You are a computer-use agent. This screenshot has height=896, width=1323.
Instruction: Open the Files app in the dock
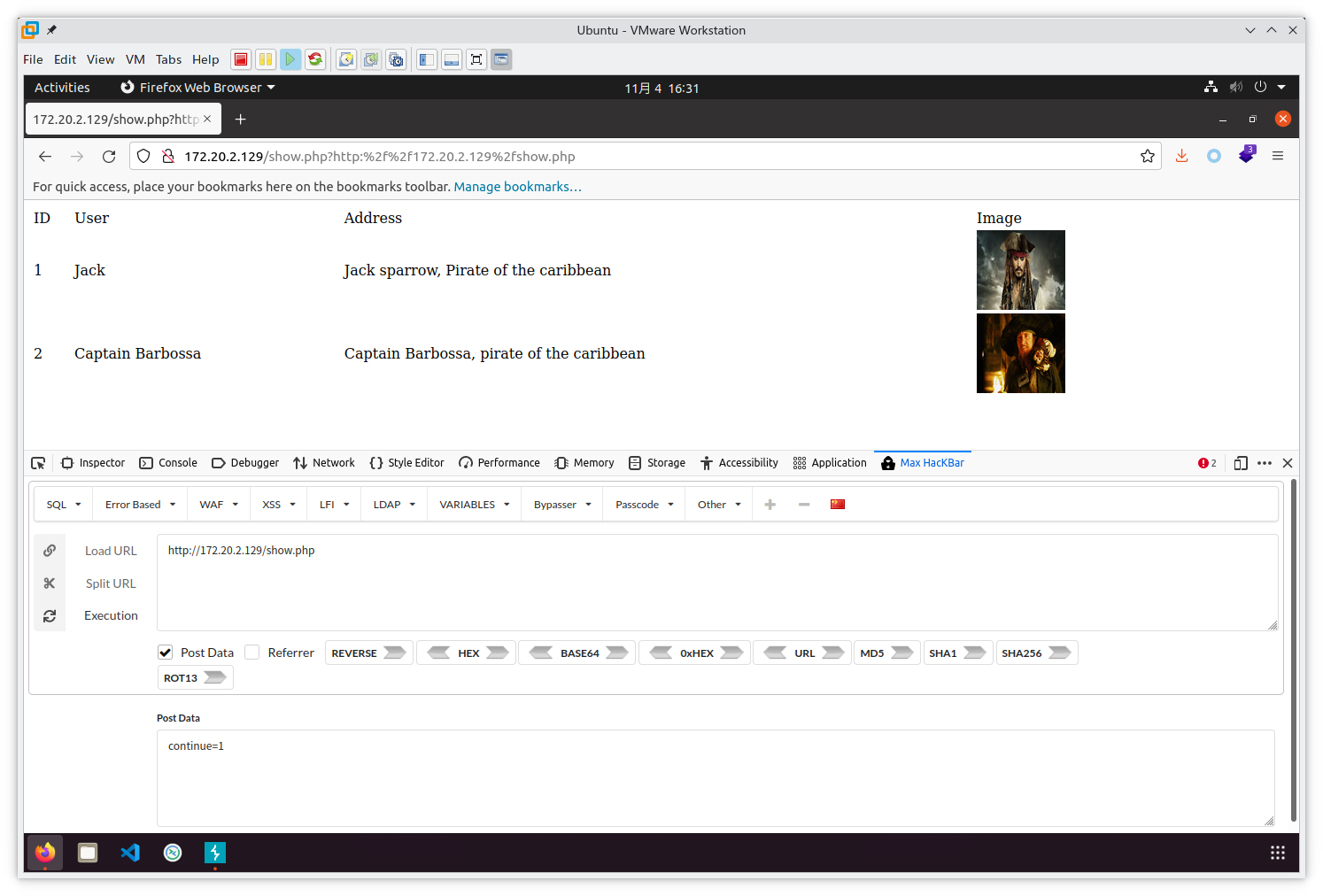pyautogui.click(x=88, y=853)
